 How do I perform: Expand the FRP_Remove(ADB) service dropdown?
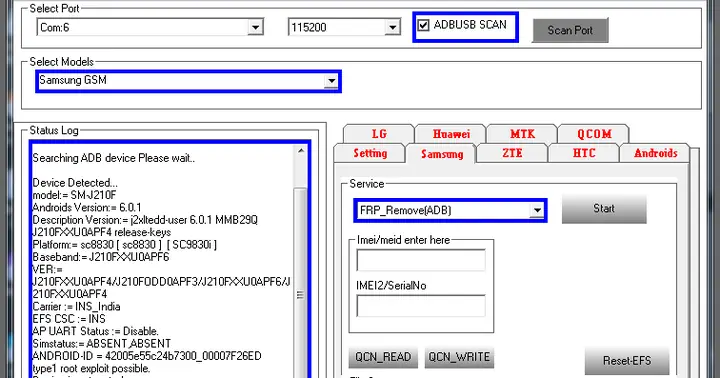pos(536,210)
